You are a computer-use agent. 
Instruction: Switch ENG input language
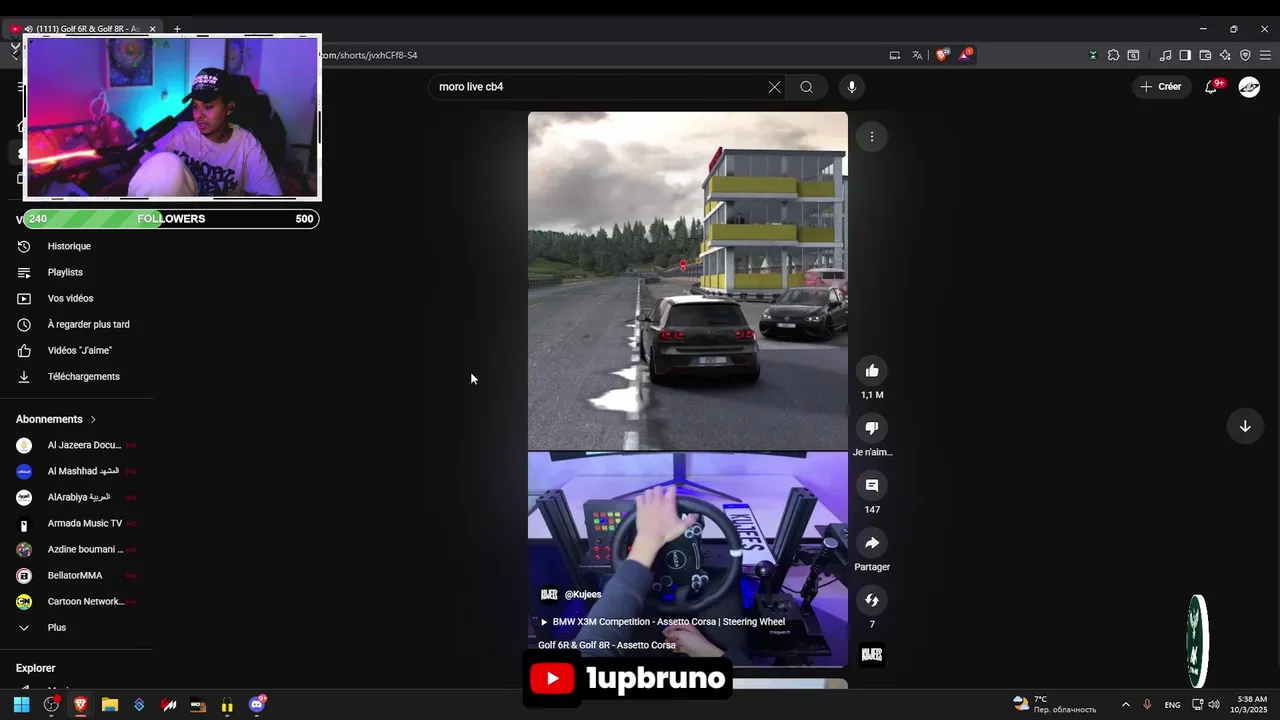coord(1172,705)
